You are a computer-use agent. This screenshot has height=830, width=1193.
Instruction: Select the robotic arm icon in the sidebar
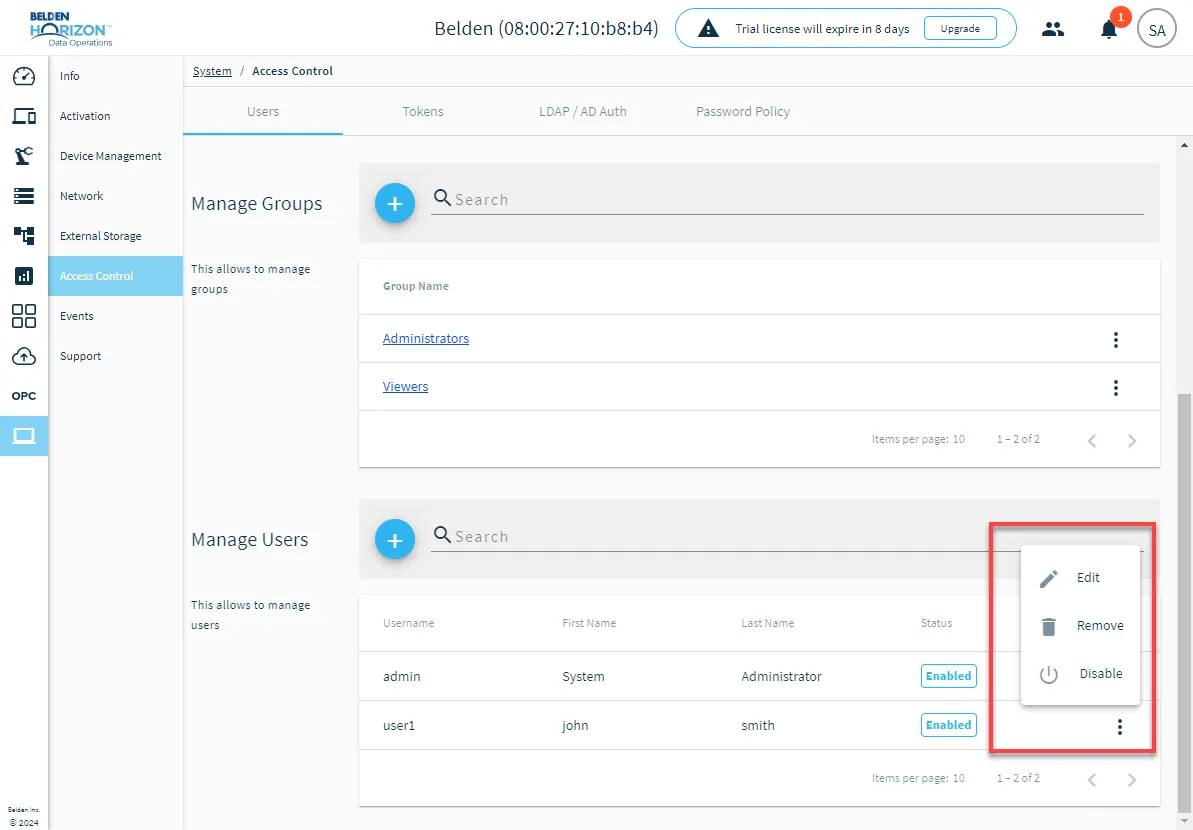[x=24, y=156]
